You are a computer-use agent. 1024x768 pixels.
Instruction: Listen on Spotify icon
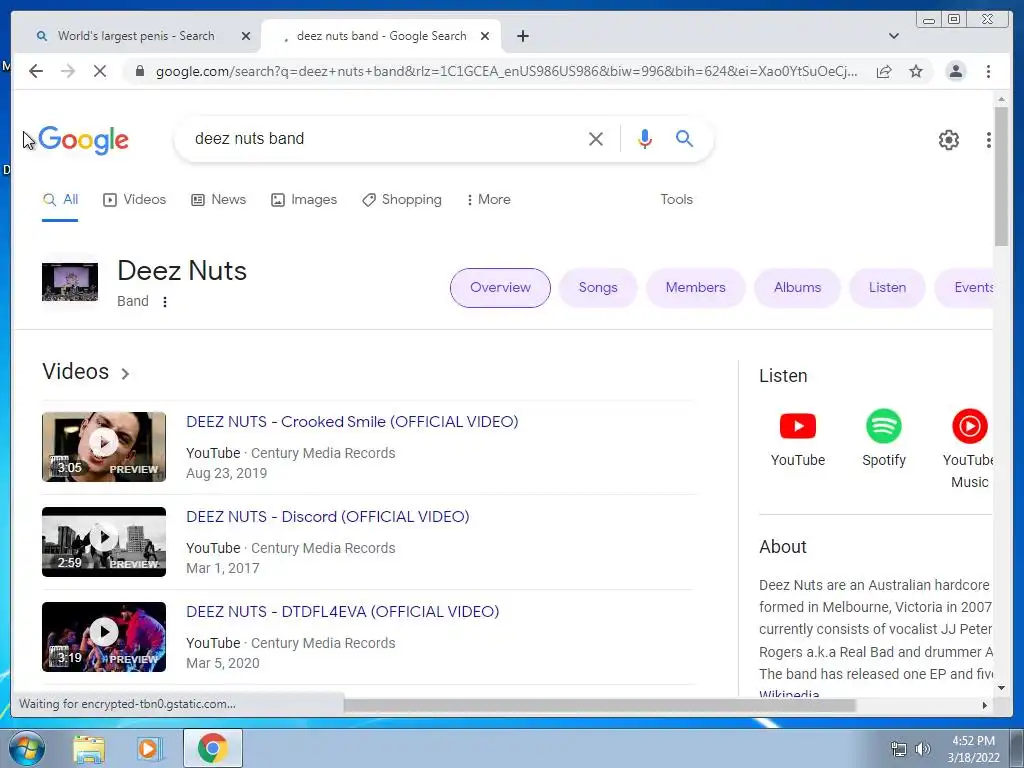coord(884,426)
